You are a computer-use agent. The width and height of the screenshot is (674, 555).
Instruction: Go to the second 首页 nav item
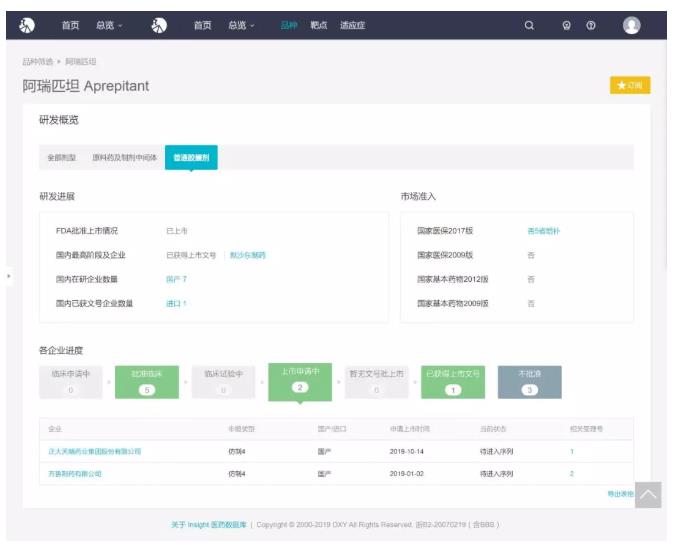coord(202,25)
